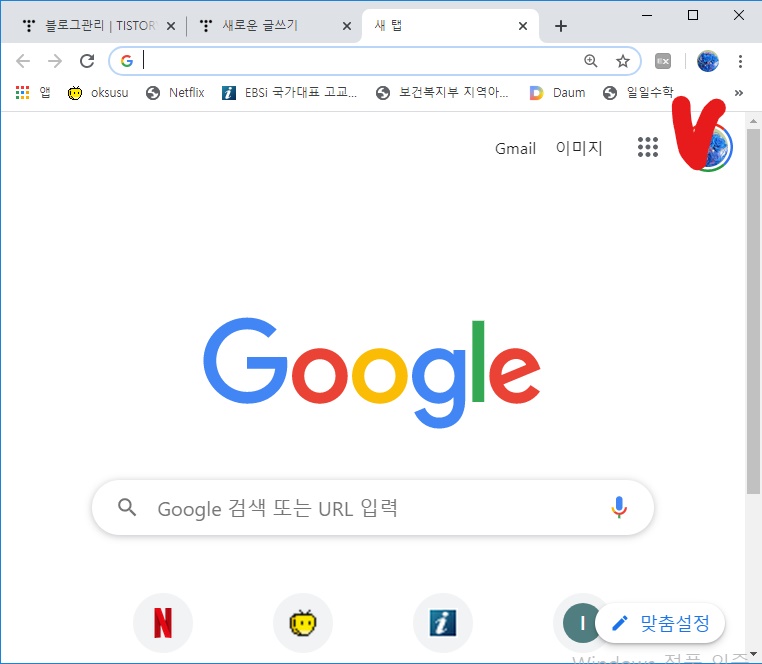
Task: Click the Google logo
Action: click(x=372, y=372)
